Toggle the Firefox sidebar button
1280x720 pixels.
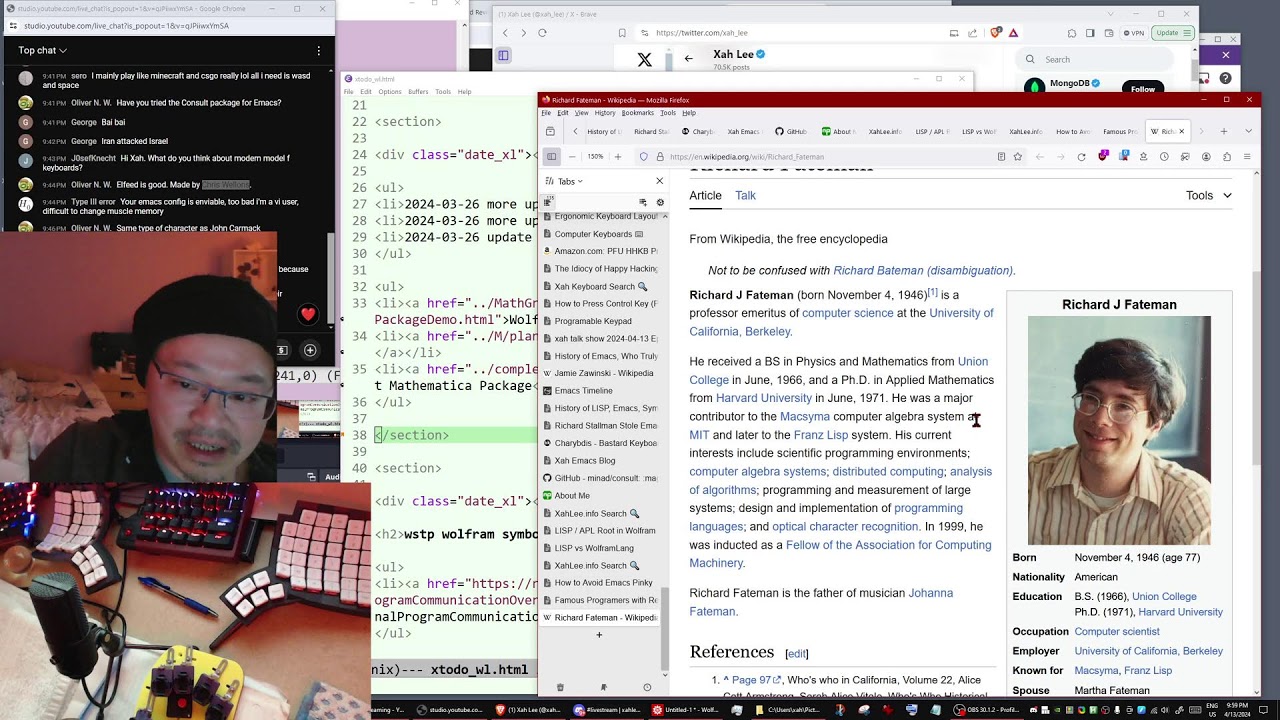click(x=551, y=156)
